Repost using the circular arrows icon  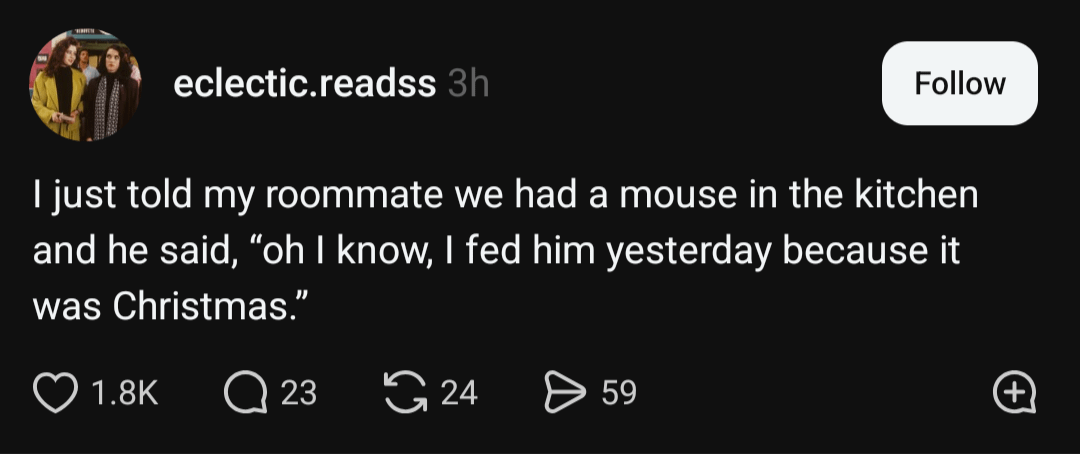[406, 392]
